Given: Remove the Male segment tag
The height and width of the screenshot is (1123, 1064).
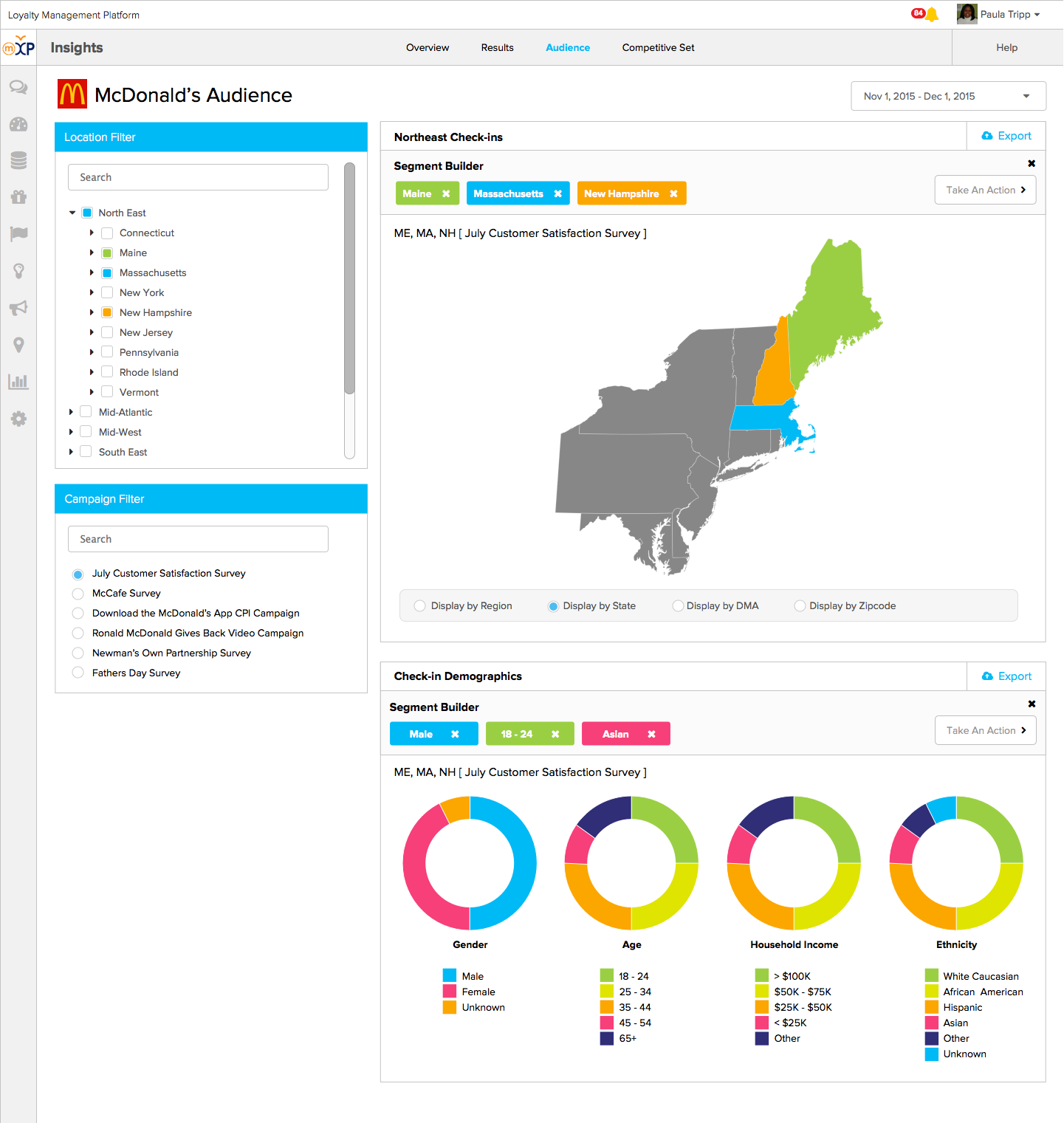Looking at the screenshot, I should [455, 734].
